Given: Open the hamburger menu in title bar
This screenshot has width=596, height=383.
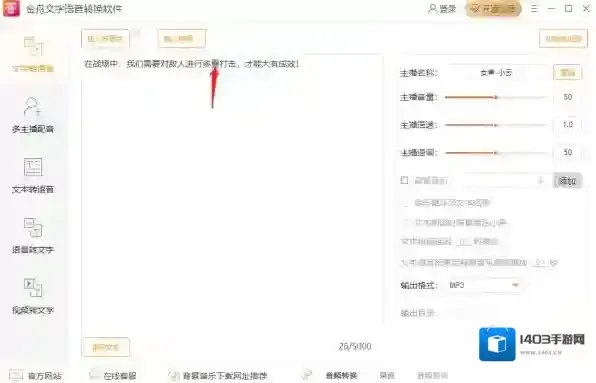Looking at the screenshot, I should [x=534, y=8].
